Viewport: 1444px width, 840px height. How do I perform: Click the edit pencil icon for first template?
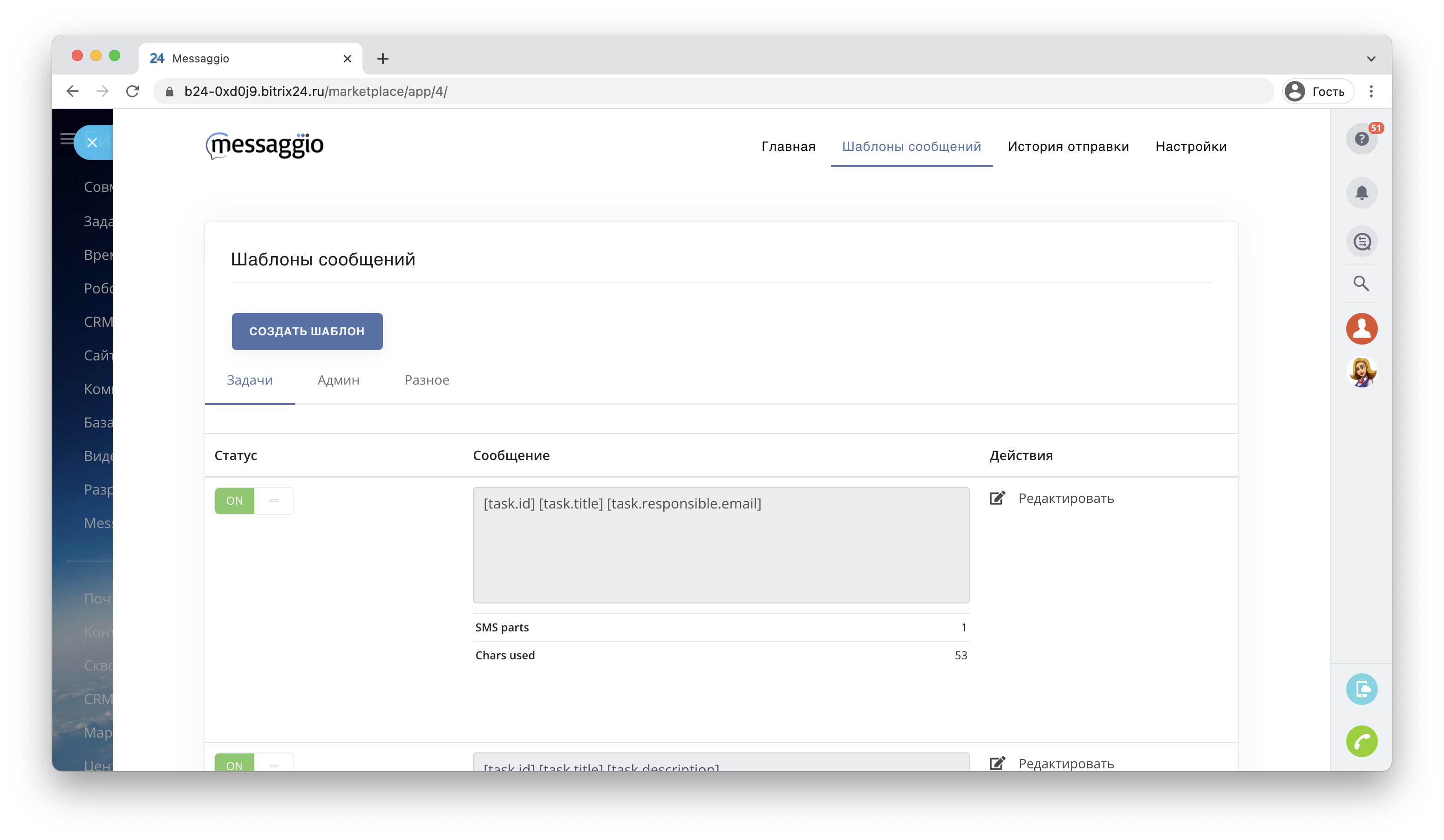point(997,498)
